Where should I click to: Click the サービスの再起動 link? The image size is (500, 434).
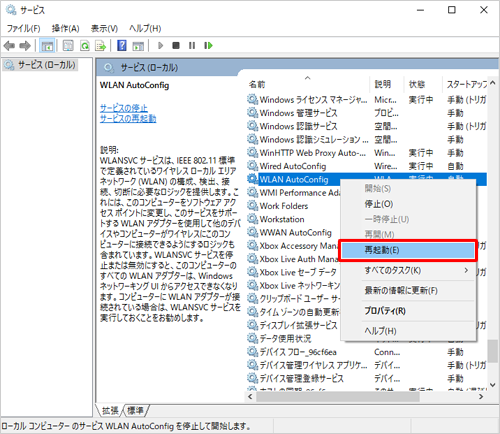128,118
